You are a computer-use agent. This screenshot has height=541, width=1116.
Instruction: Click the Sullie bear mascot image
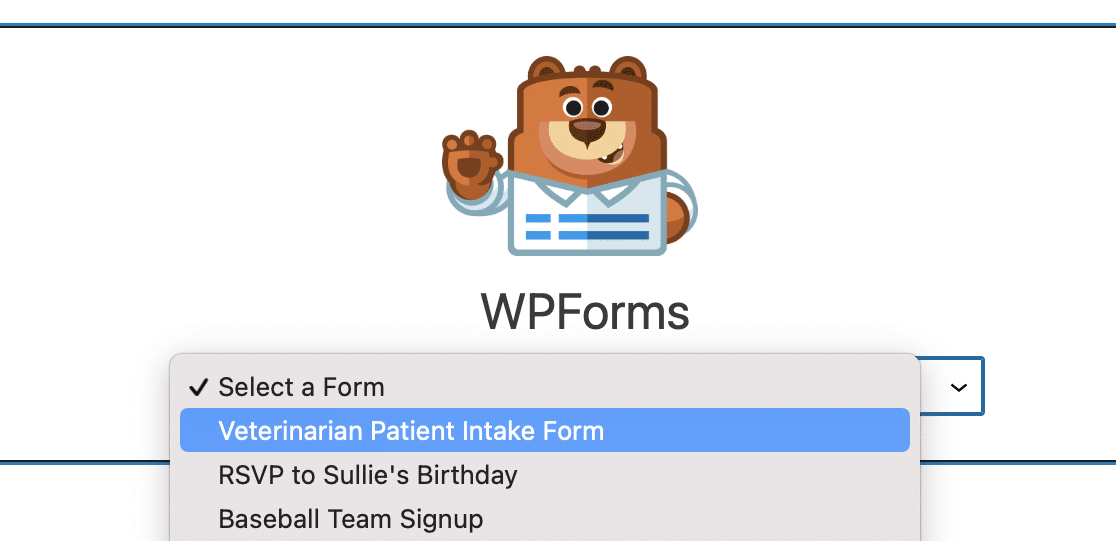569,156
